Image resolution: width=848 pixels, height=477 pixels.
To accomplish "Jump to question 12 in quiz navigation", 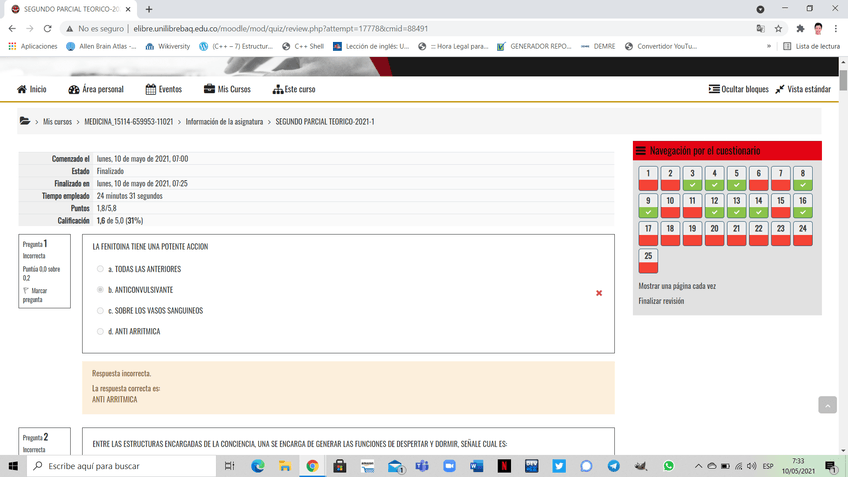I will (714, 206).
